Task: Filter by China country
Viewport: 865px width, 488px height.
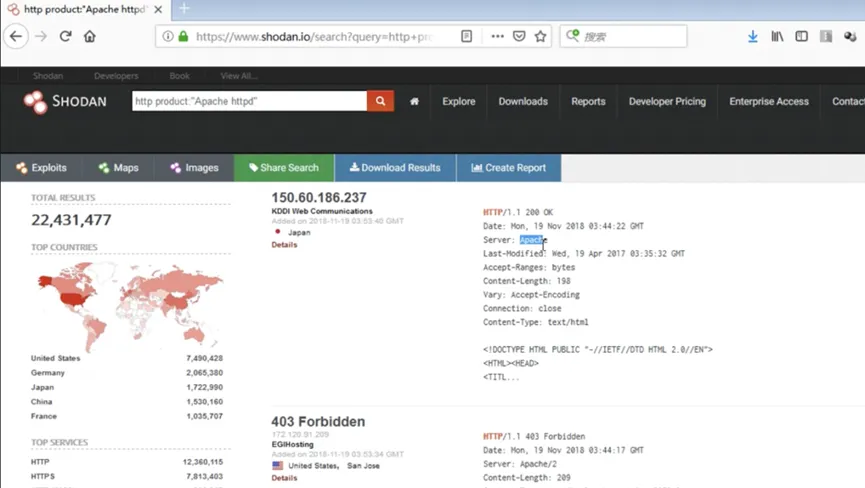Action: 41,401
